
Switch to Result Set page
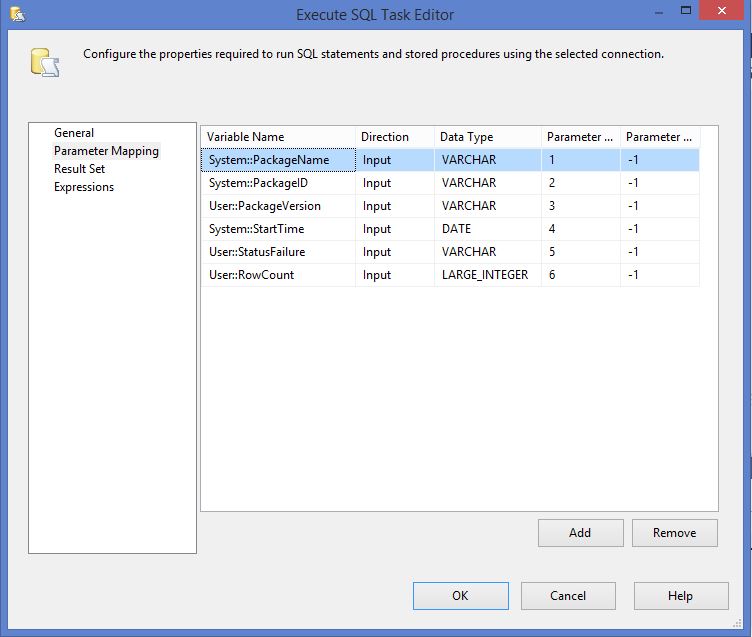coord(79,169)
